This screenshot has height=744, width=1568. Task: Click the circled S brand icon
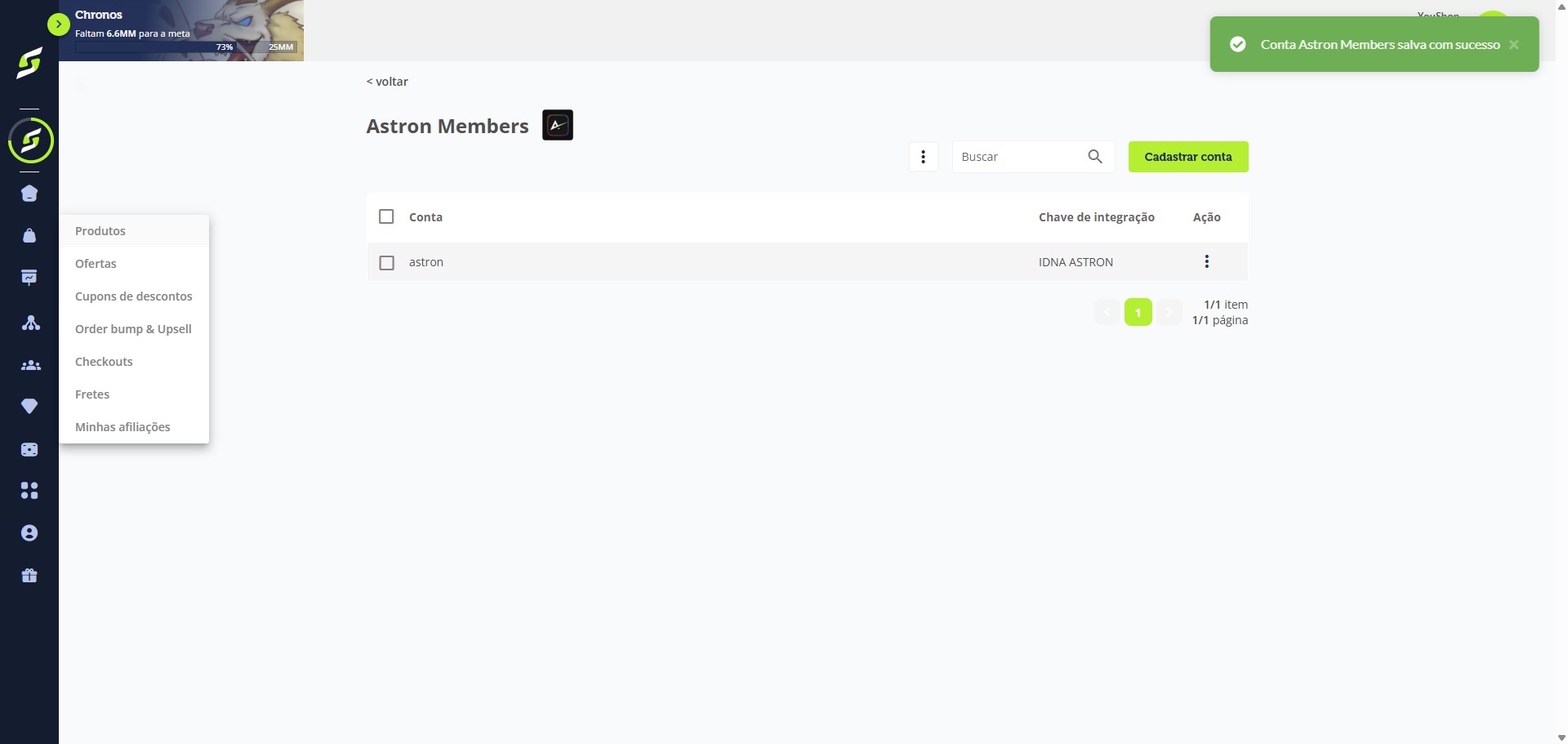pos(30,140)
